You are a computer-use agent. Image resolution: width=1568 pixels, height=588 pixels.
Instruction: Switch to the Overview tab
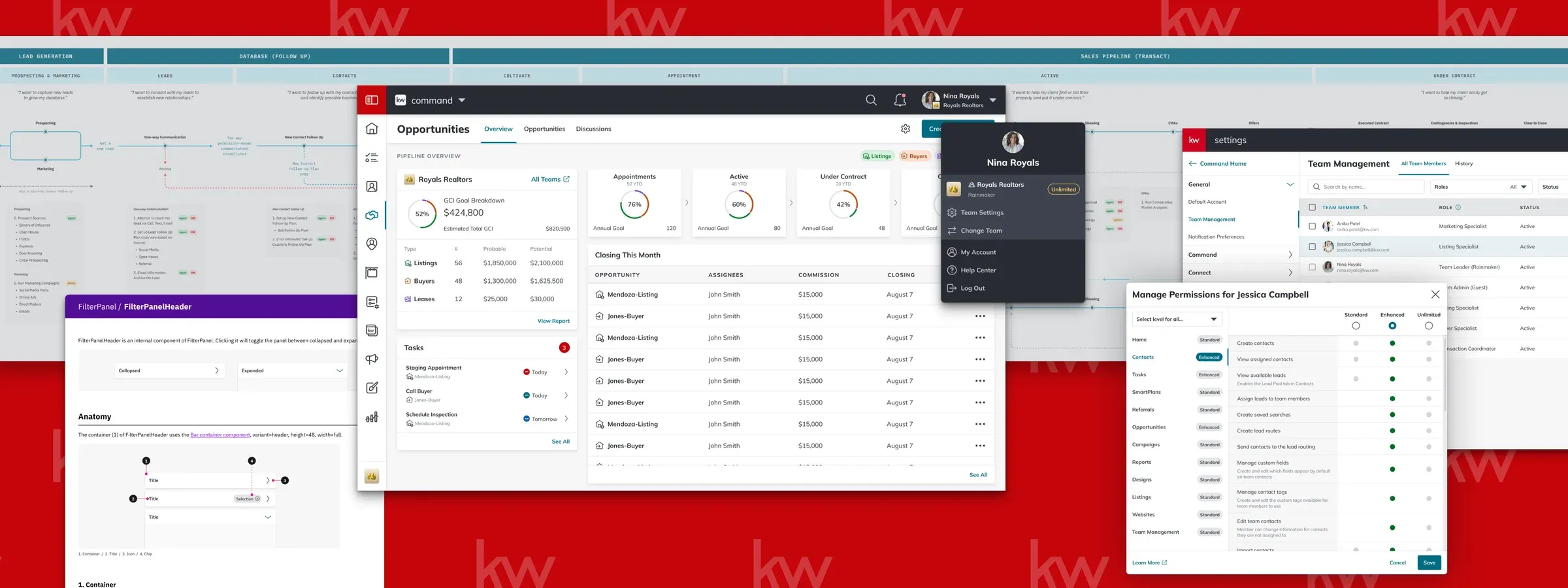tap(498, 129)
